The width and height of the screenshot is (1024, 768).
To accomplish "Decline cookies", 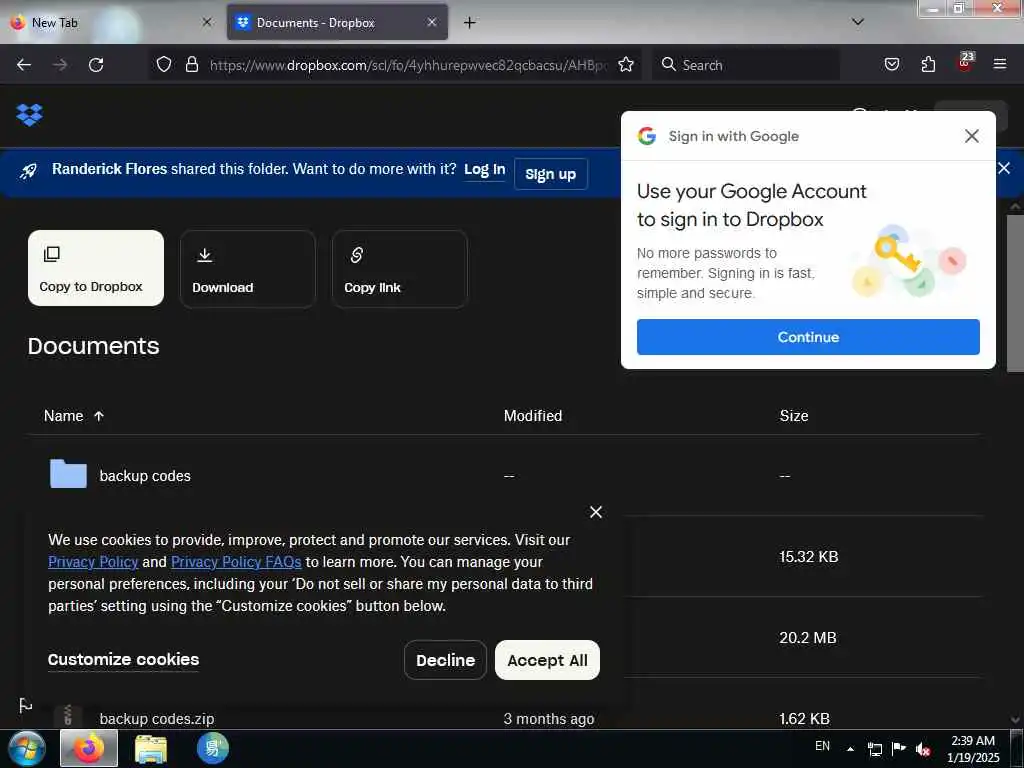I will (445, 660).
